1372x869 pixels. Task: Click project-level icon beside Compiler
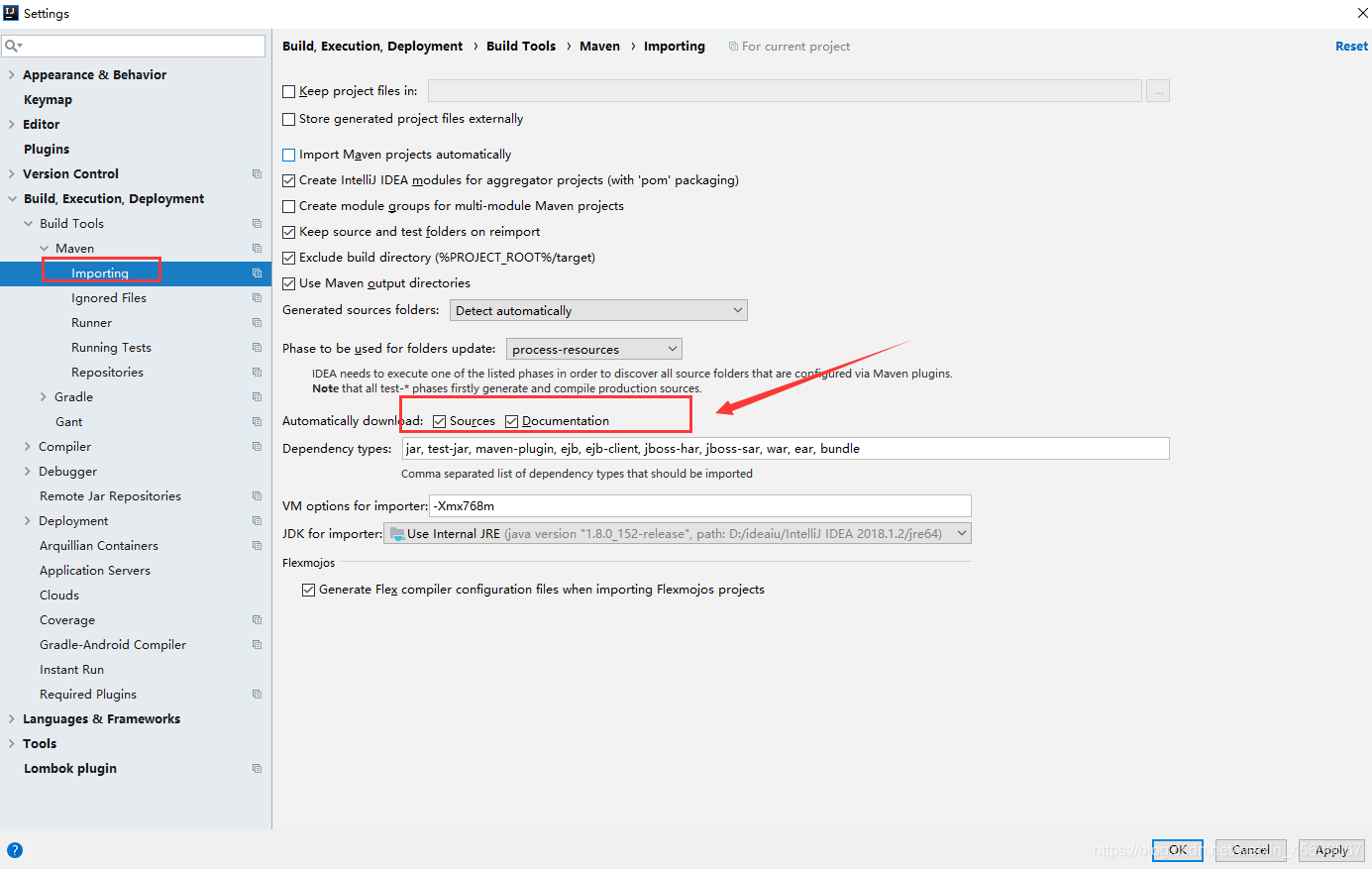point(257,446)
